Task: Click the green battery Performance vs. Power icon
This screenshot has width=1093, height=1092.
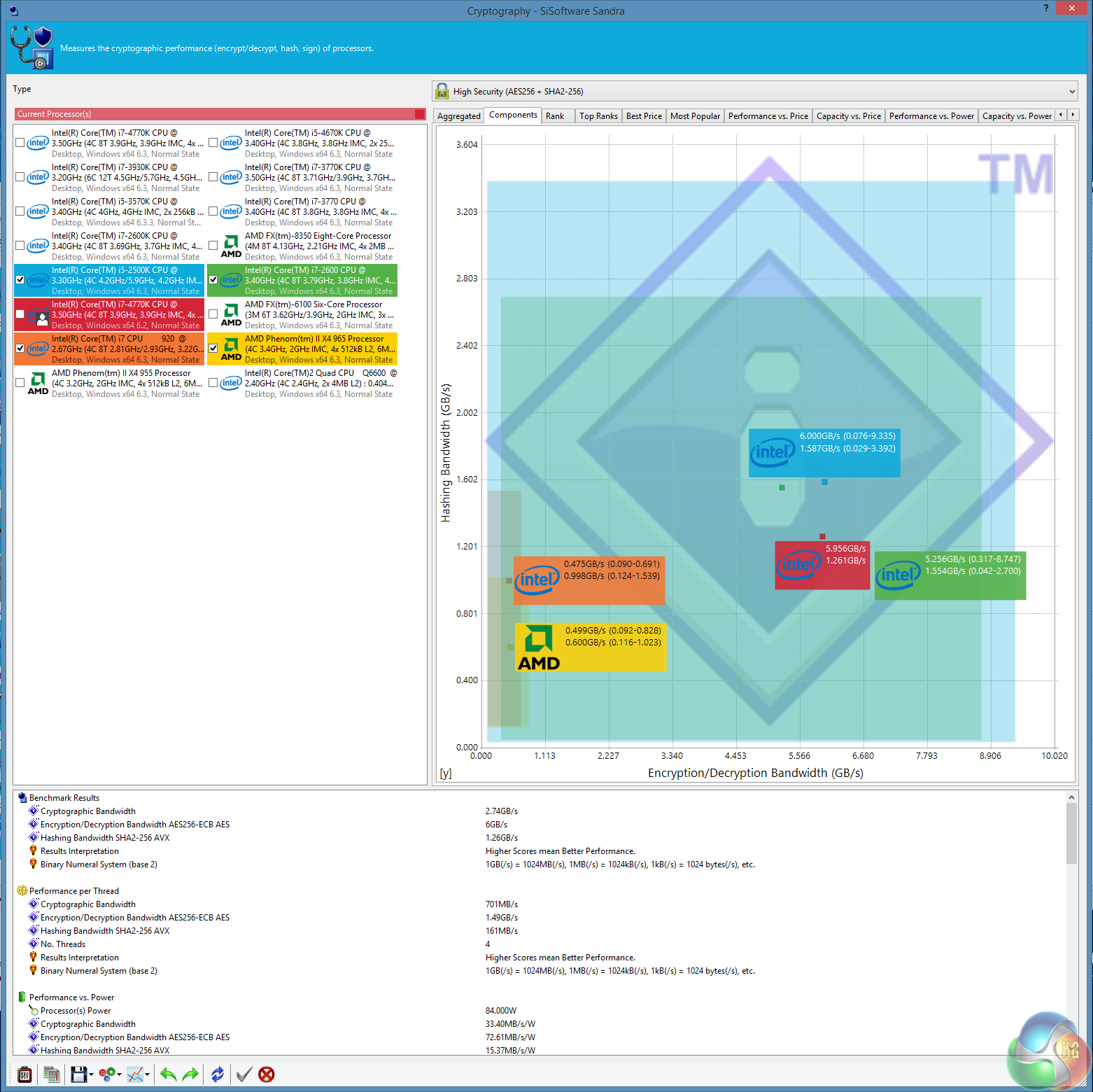Action: click(x=22, y=997)
